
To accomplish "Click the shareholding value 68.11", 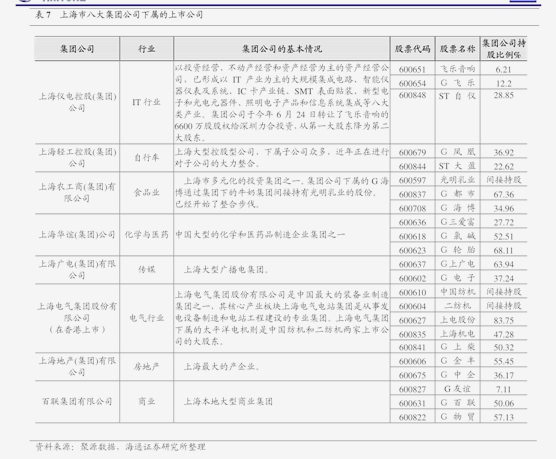I will pos(504,250).
